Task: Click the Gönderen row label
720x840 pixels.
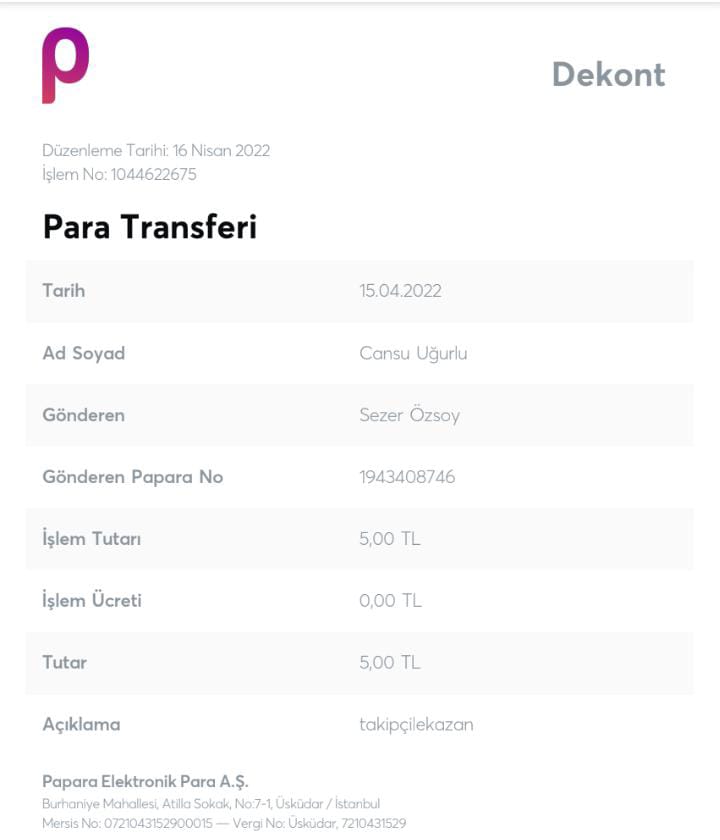Action: pyautogui.click(x=84, y=415)
